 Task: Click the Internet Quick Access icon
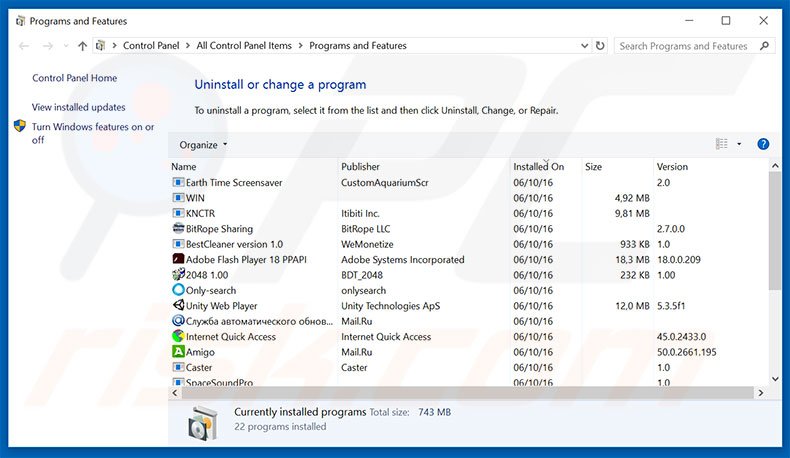(178, 336)
